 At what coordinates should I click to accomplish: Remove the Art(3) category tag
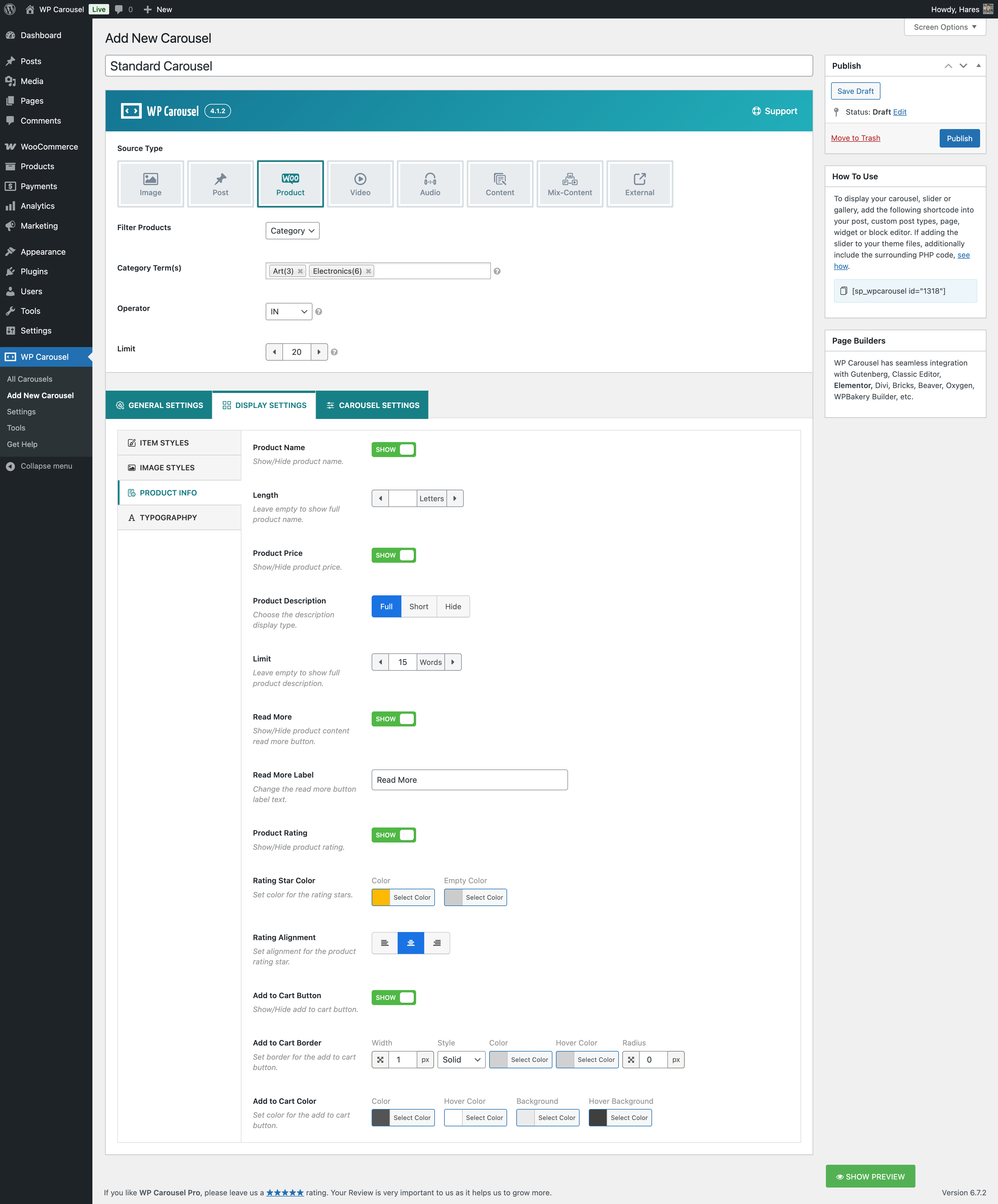pyautogui.click(x=300, y=271)
